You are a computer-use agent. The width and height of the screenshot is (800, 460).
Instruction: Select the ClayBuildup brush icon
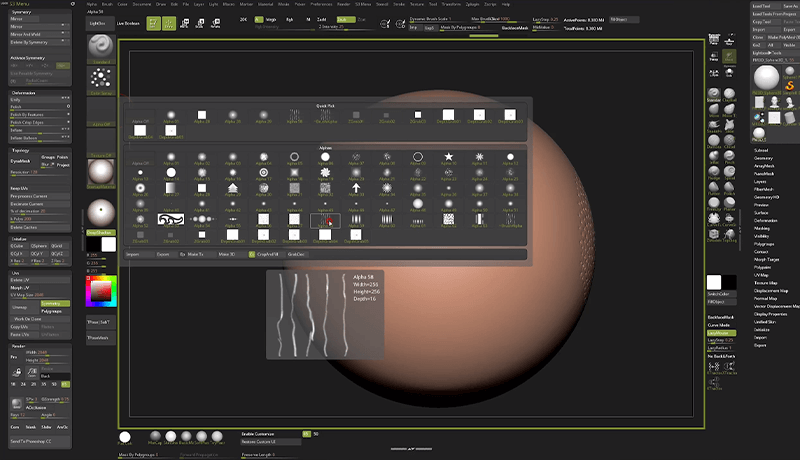point(729,94)
